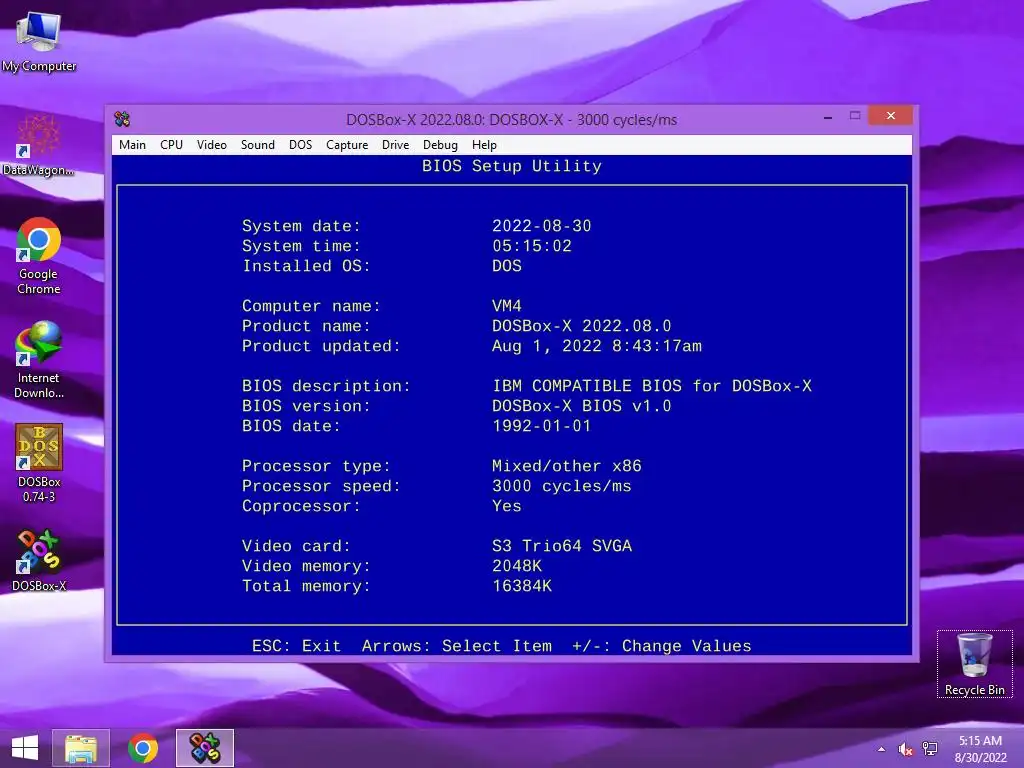Click the System time value 05:15:02
The image size is (1024, 768).
click(x=532, y=246)
